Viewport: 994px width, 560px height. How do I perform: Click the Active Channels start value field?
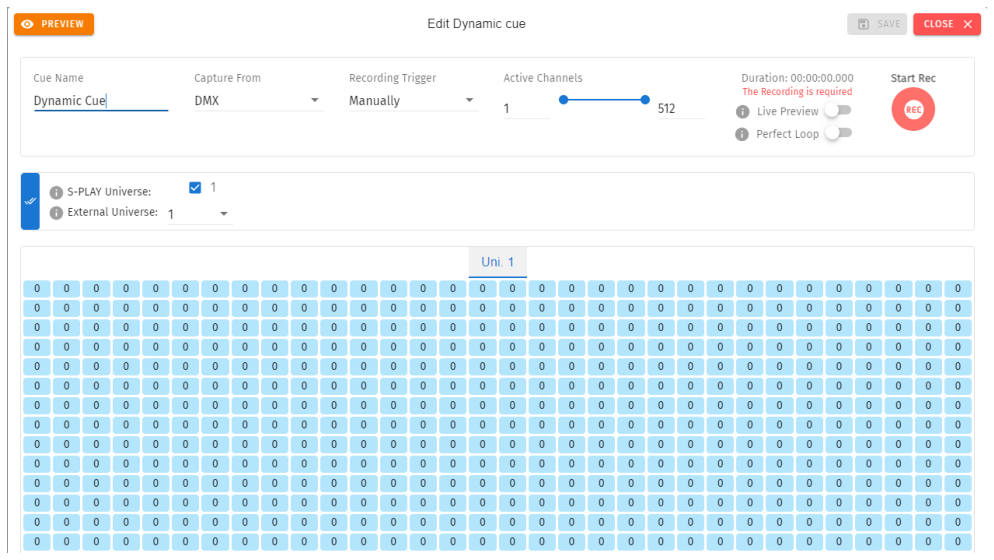click(526, 108)
